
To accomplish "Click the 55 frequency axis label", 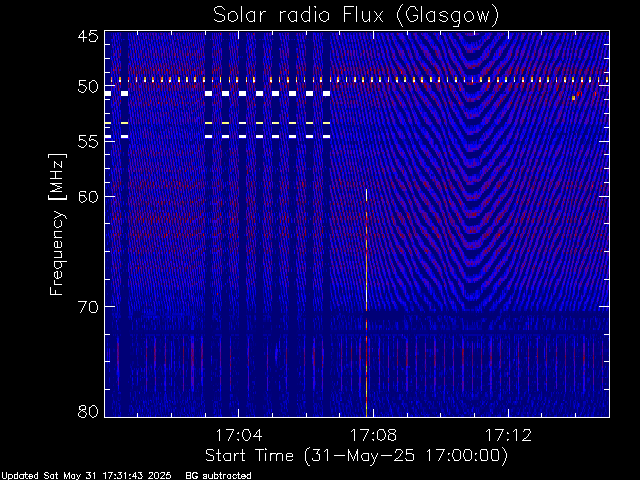I will 88,142.
